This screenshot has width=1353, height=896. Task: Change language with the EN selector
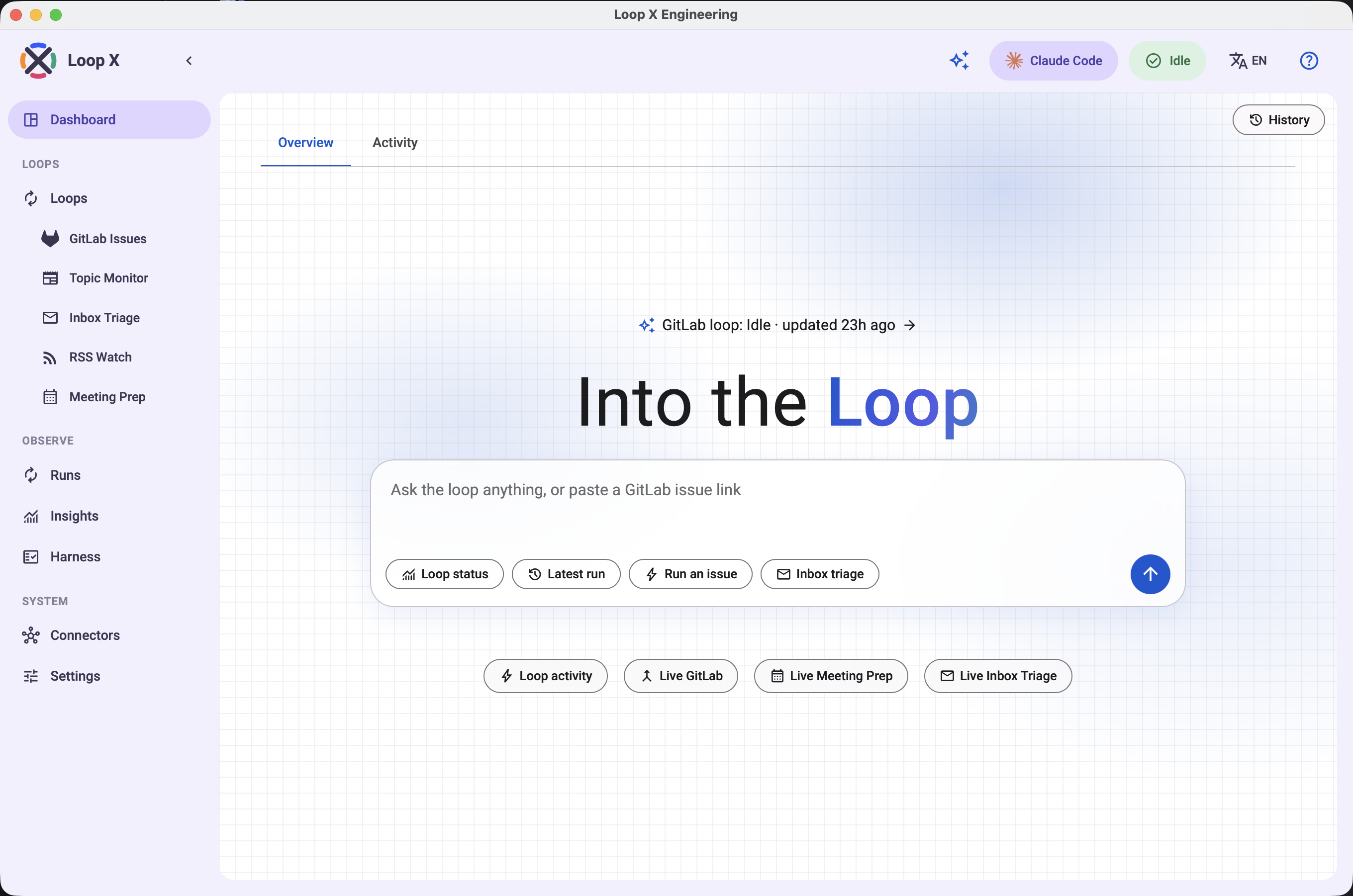point(1248,61)
